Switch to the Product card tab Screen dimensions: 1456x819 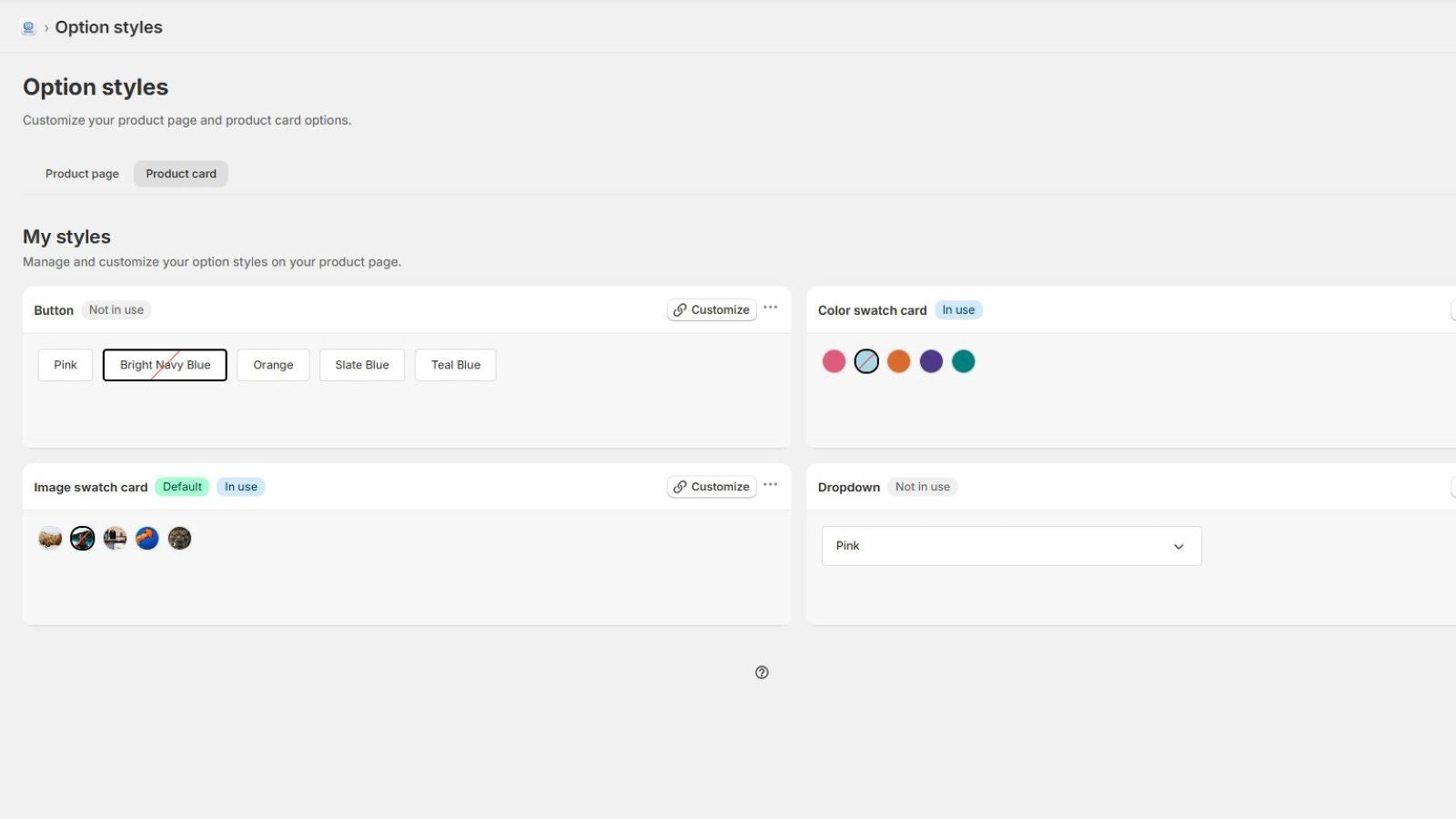click(x=181, y=174)
